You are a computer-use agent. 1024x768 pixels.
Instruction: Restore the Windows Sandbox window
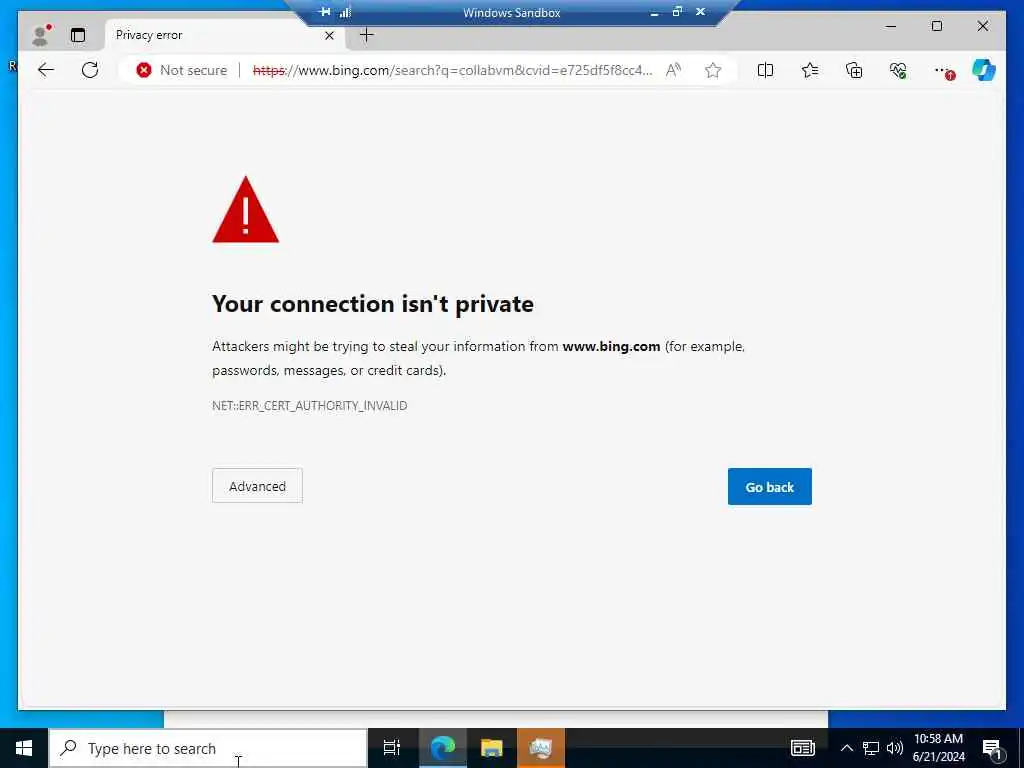[677, 11]
